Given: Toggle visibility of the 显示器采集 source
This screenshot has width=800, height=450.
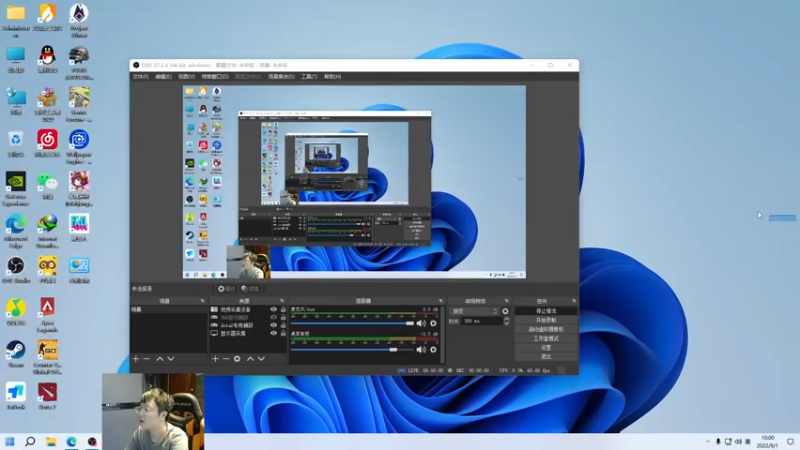Looking at the screenshot, I should tap(273, 334).
